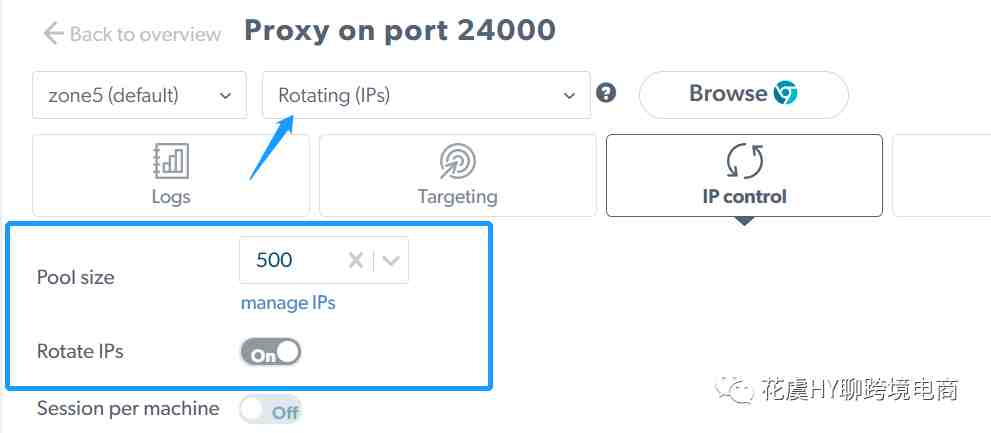Turn off the Rotate IPs switch
This screenshot has width=991, height=433.
tap(271, 353)
